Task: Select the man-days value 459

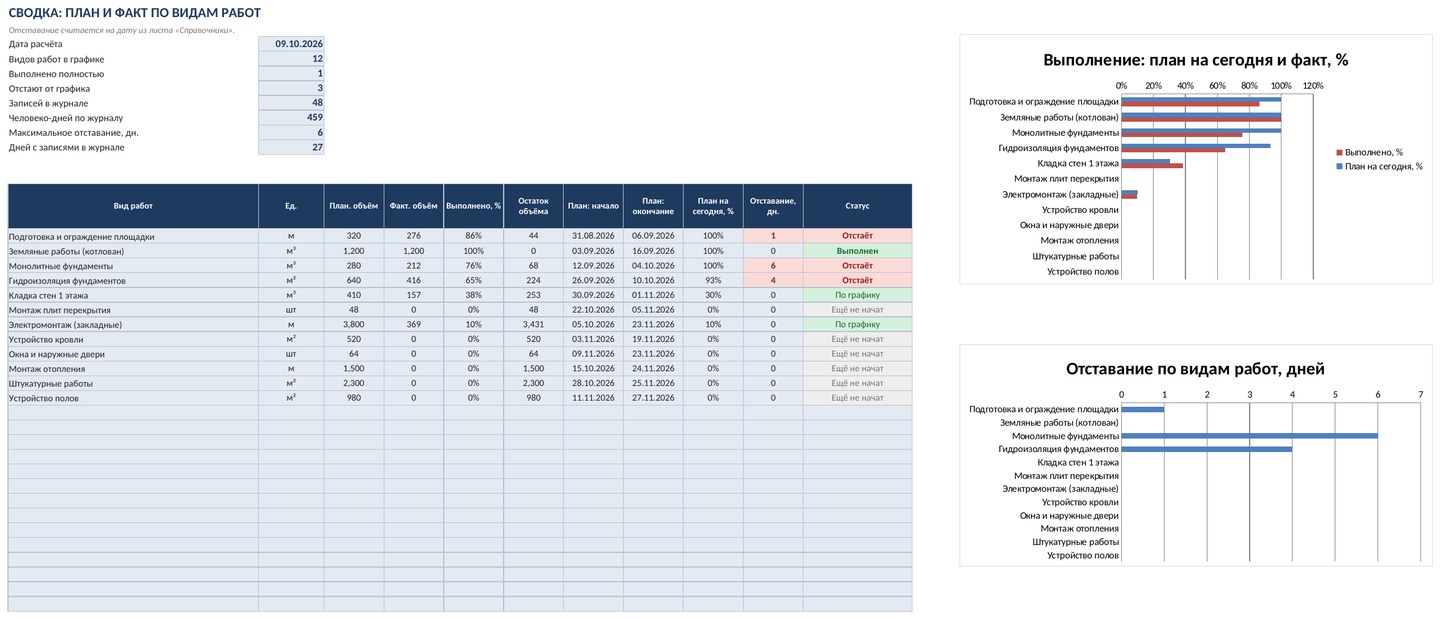Action: tap(291, 118)
